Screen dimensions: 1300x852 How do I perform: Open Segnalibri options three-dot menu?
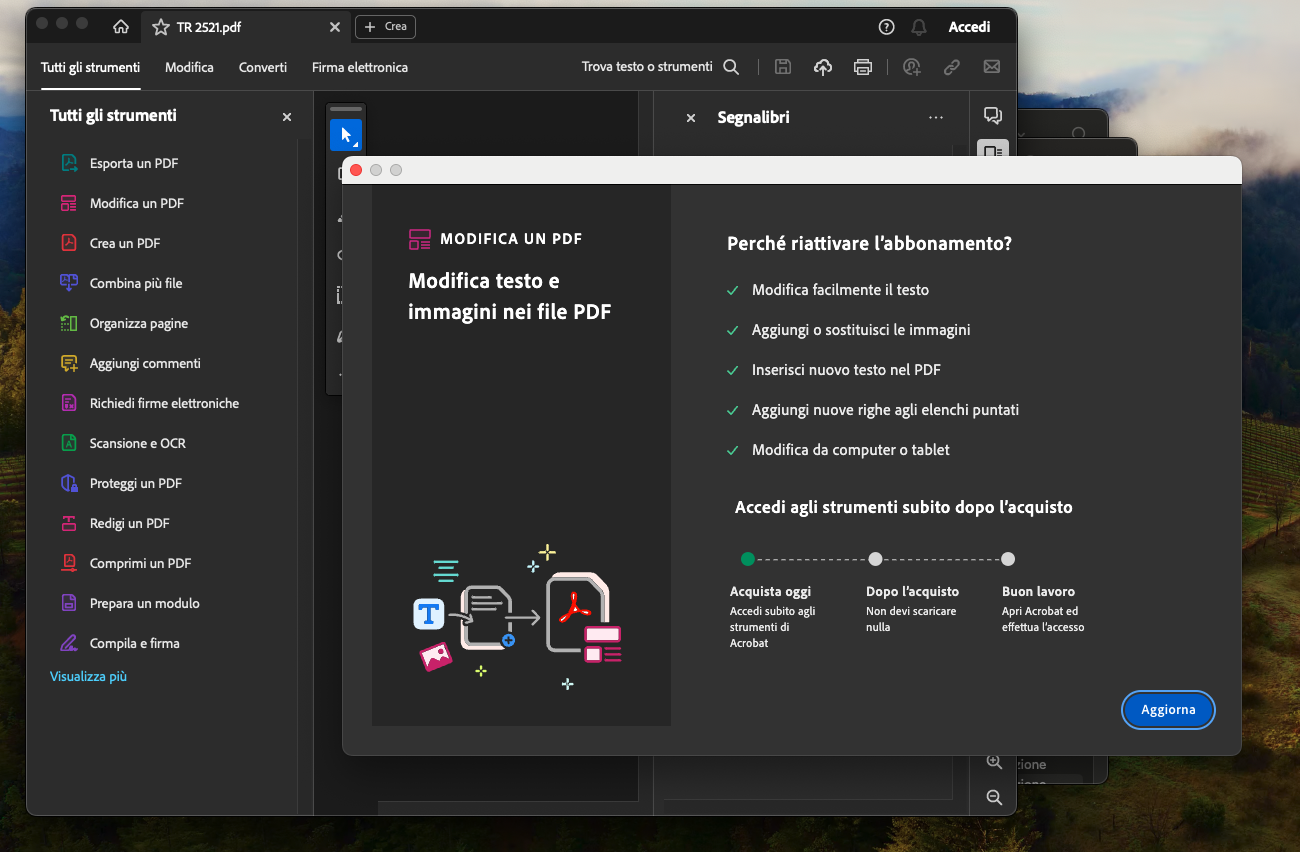[936, 118]
